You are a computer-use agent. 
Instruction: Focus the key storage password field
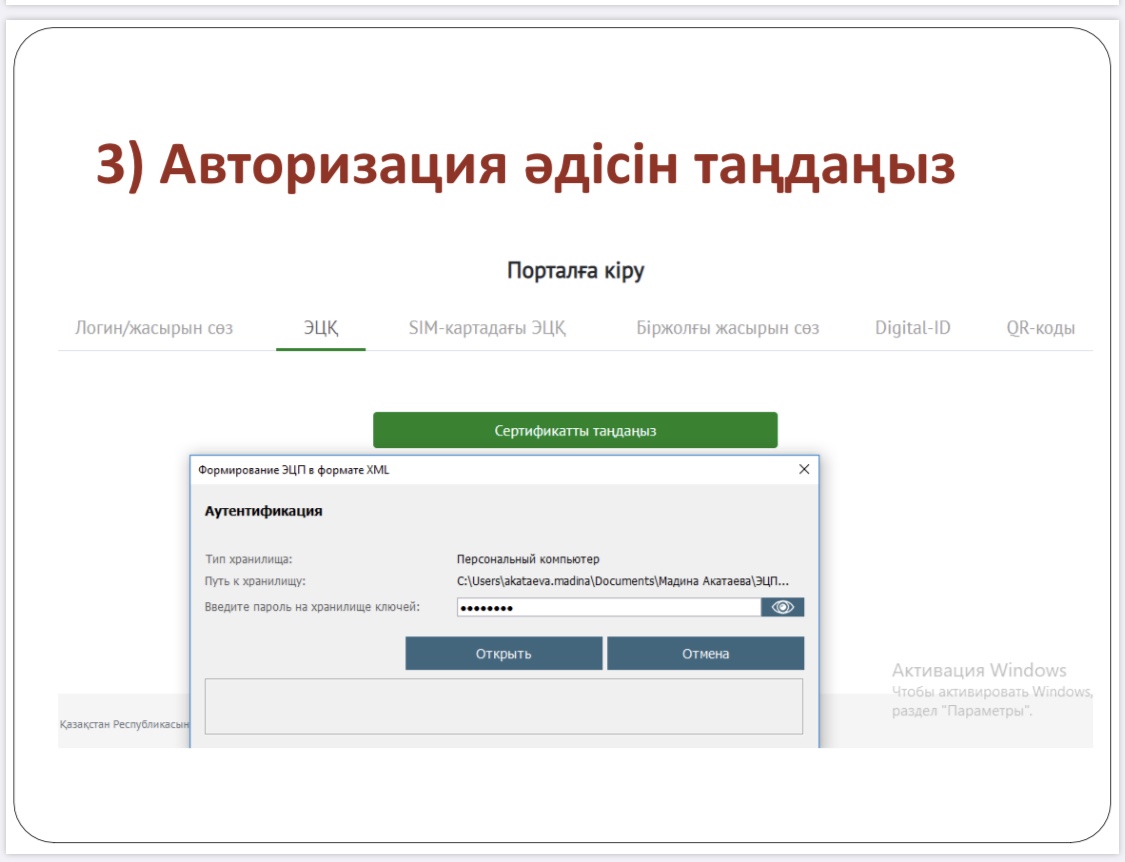pos(608,607)
